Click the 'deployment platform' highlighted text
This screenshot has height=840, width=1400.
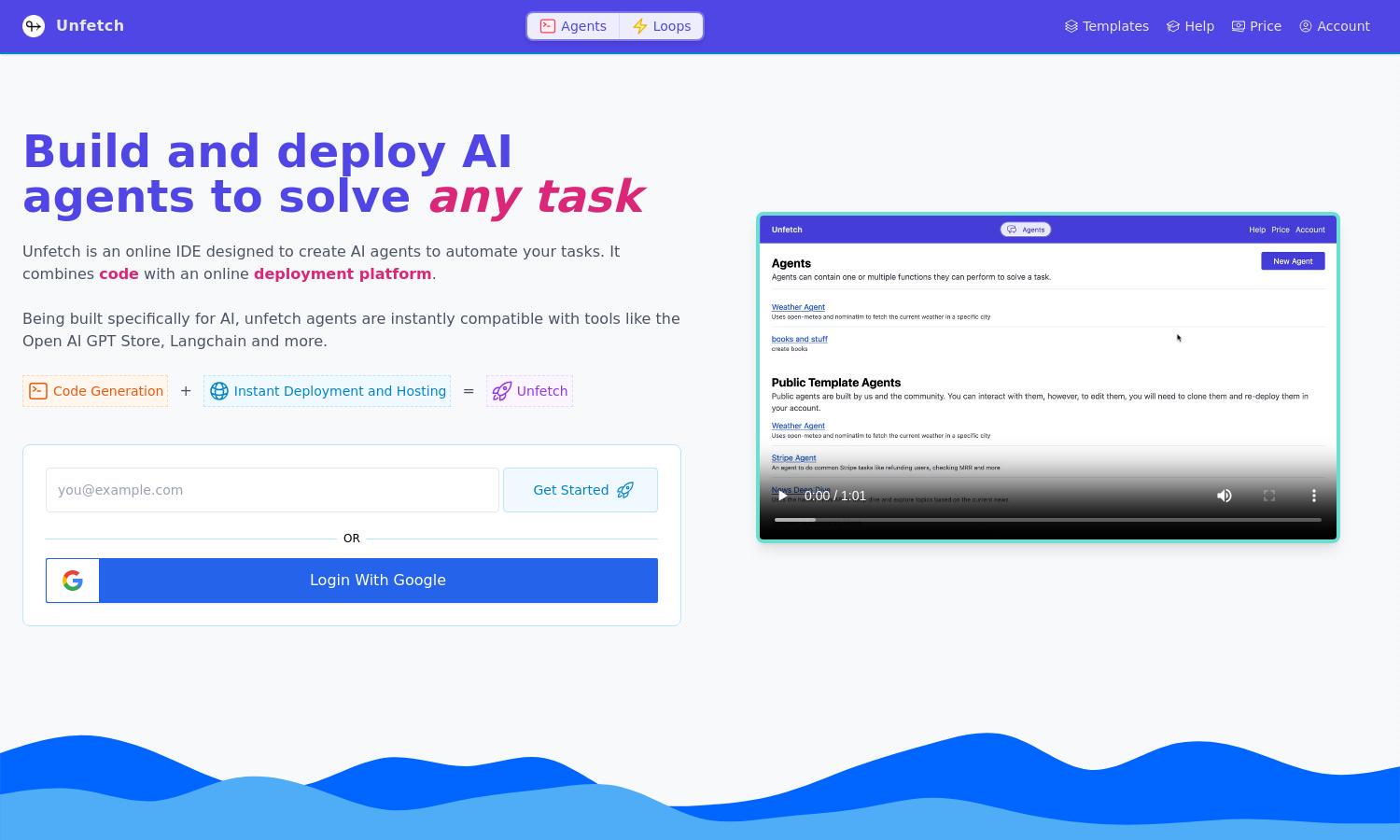click(x=343, y=273)
